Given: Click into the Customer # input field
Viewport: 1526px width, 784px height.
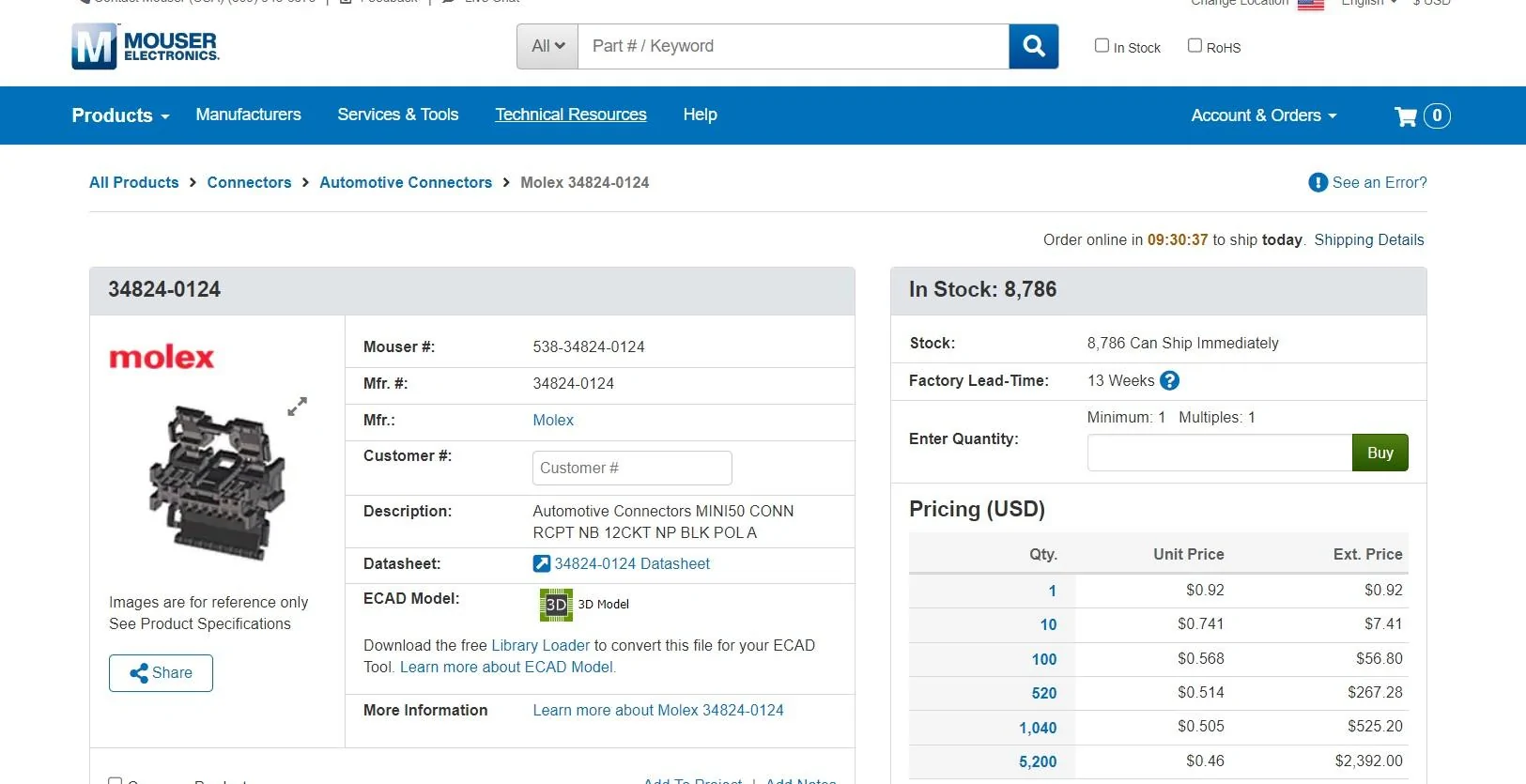Looking at the screenshot, I should click(632, 469).
